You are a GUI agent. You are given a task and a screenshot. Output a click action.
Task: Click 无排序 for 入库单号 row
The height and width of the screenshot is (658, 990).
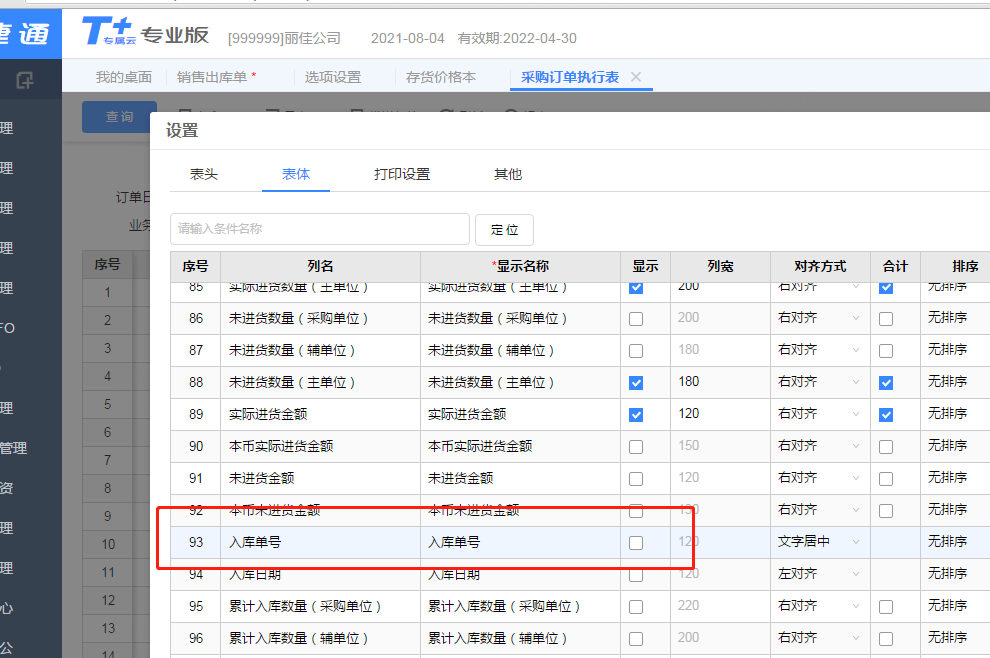point(947,542)
